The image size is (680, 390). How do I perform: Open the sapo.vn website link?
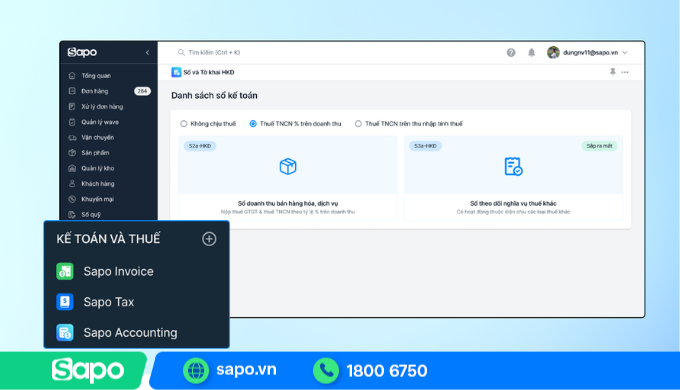246,370
